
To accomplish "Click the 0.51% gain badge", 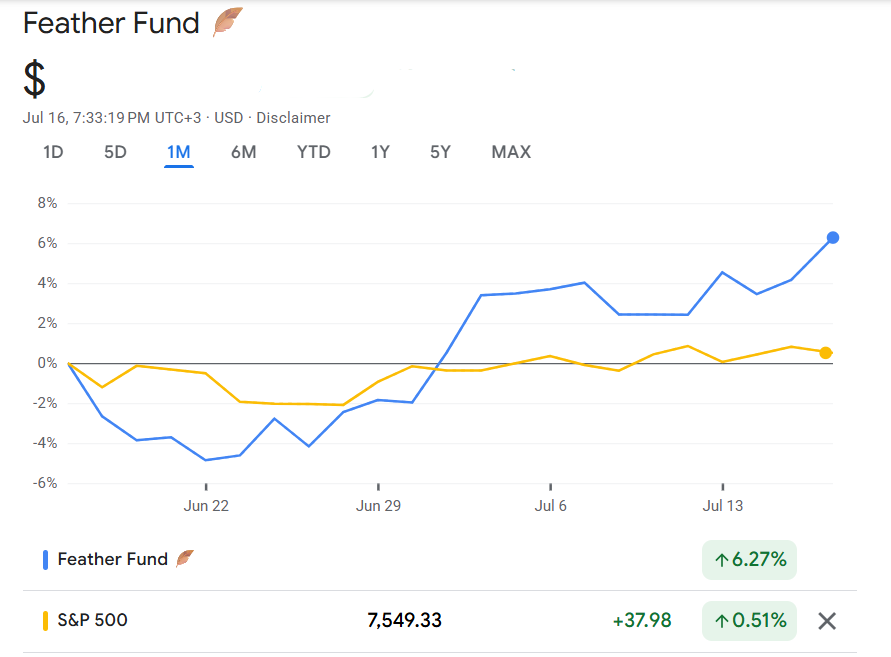I will [749, 621].
